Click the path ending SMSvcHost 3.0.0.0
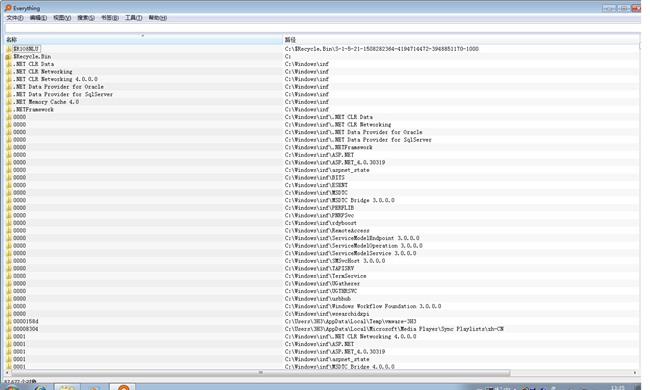The image size is (650, 390). click(x=335, y=261)
